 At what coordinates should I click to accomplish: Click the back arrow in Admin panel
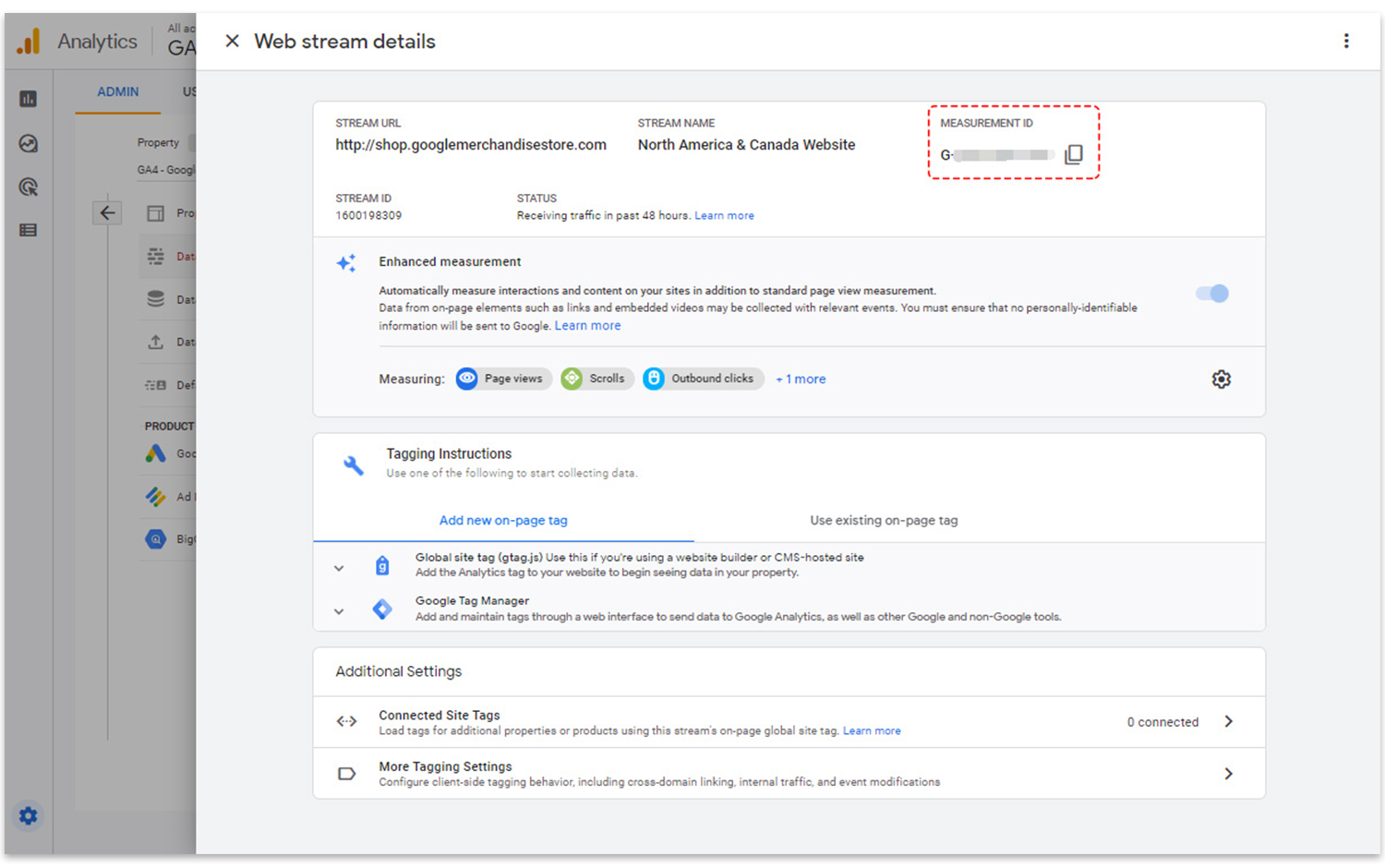pyautogui.click(x=108, y=213)
